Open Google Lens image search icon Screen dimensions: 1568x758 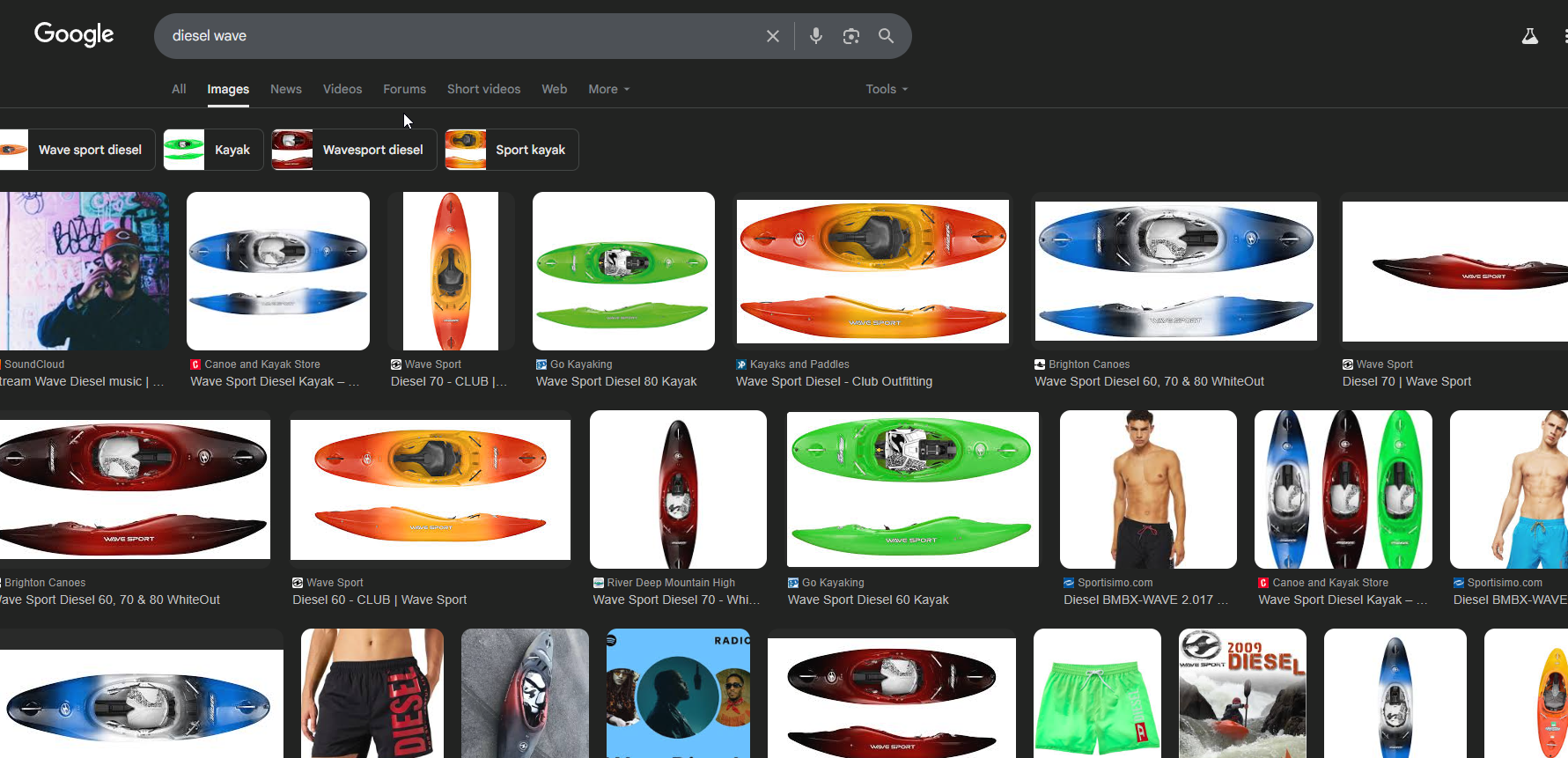click(850, 36)
